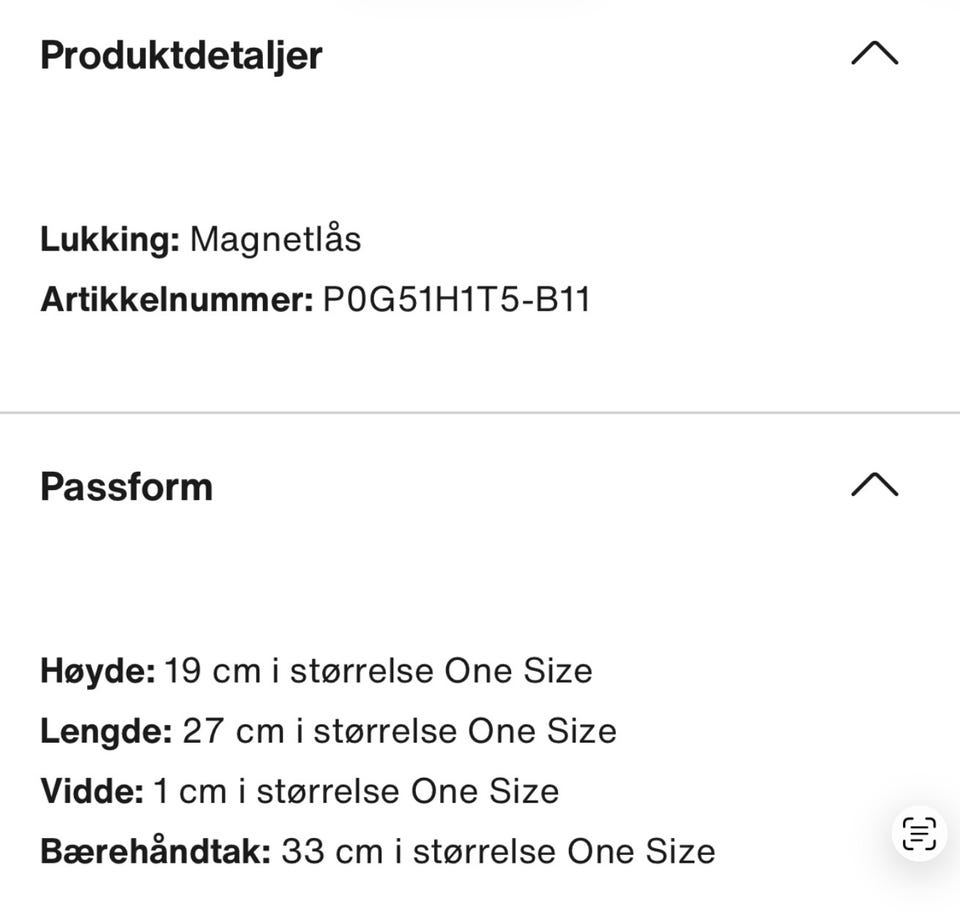Click the Magnetlås value text
Screen dimensions: 960x920
(x=276, y=238)
